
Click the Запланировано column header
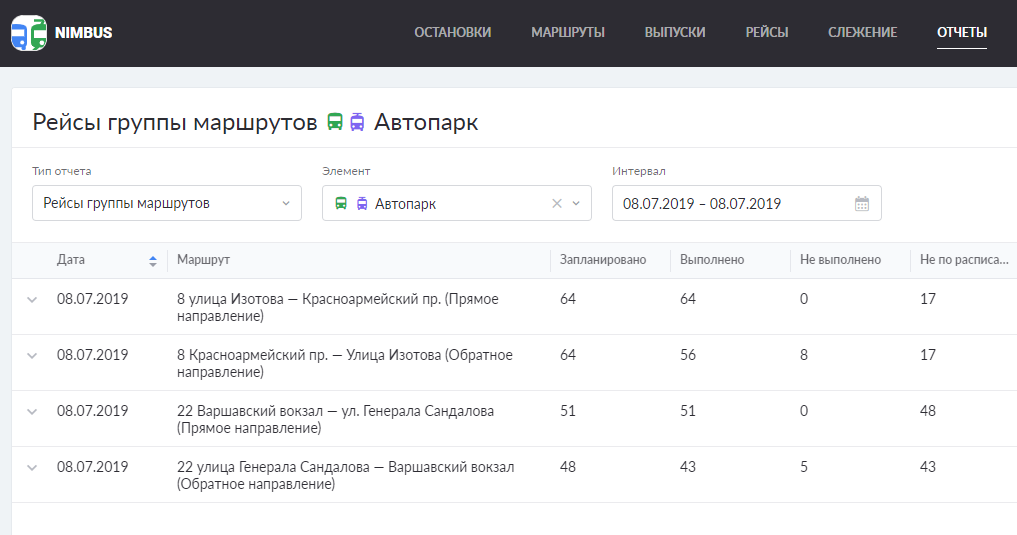point(603,260)
